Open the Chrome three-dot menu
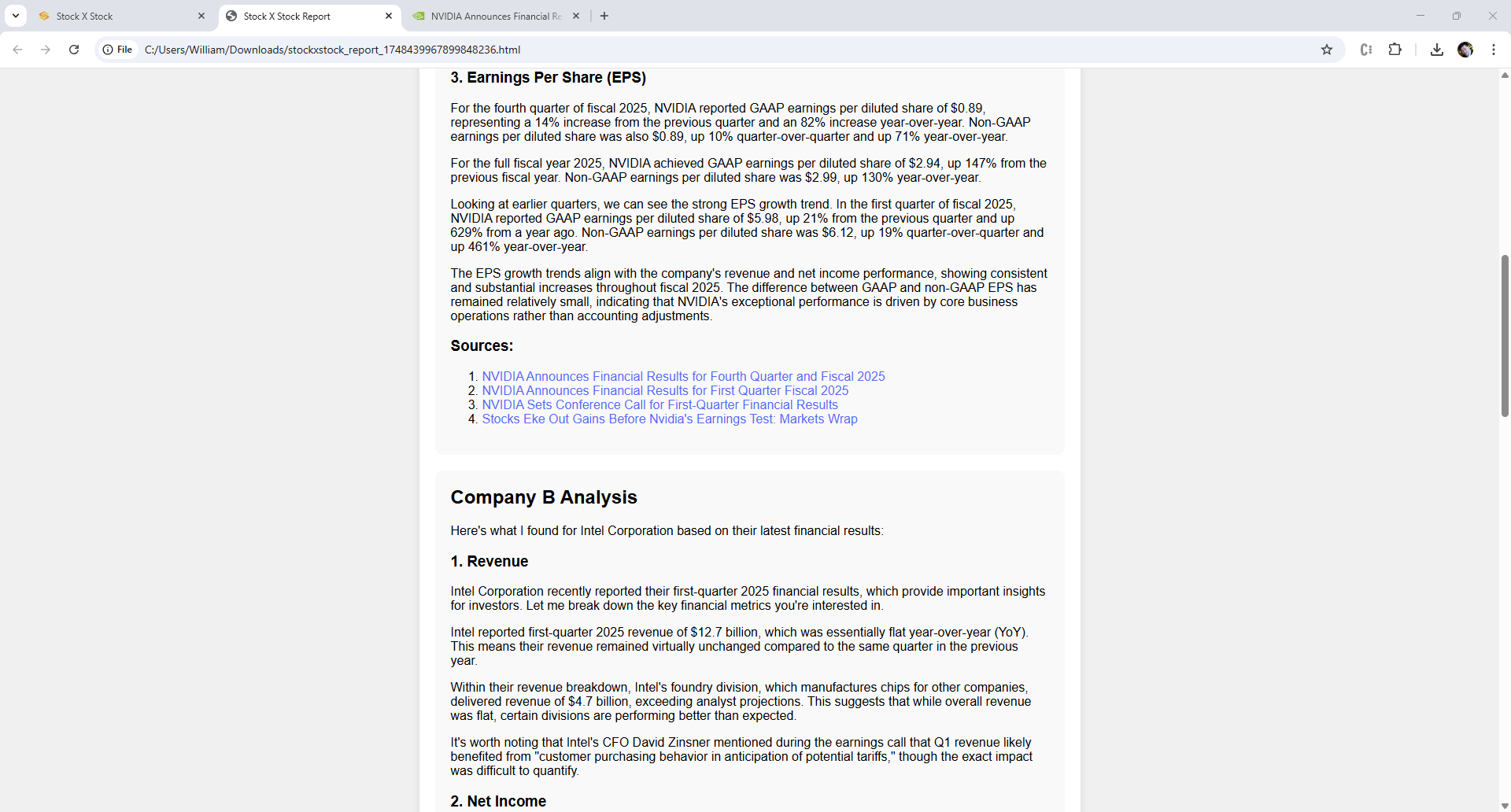This screenshot has height=812, width=1511. [x=1494, y=50]
